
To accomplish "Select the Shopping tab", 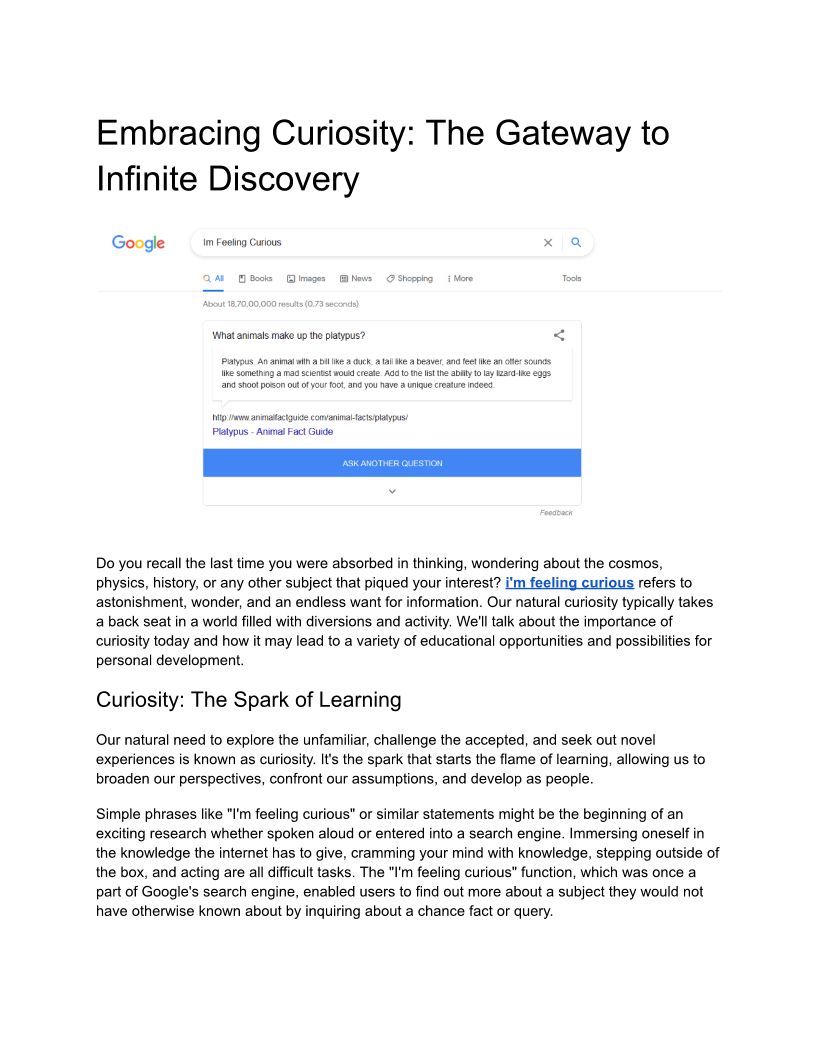I will (x=410, y=279).
